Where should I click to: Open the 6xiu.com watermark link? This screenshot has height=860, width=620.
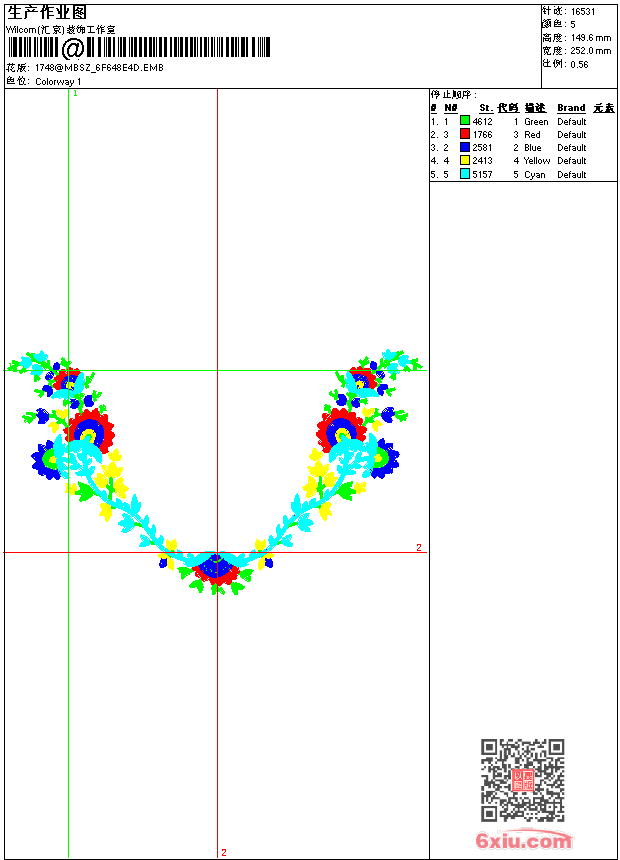pos(524,841)
